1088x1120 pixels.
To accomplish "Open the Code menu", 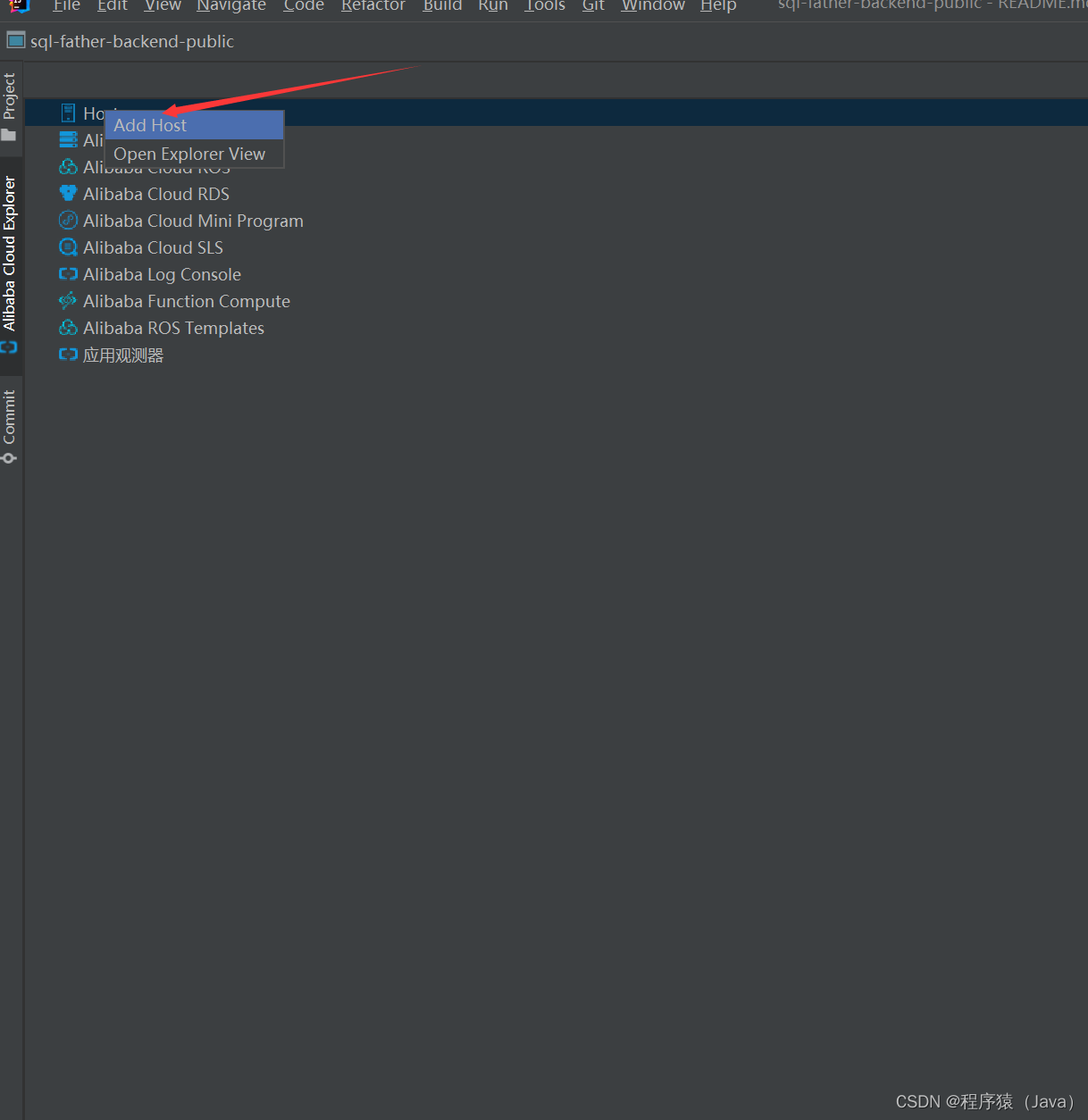I will tap(304, 5).
